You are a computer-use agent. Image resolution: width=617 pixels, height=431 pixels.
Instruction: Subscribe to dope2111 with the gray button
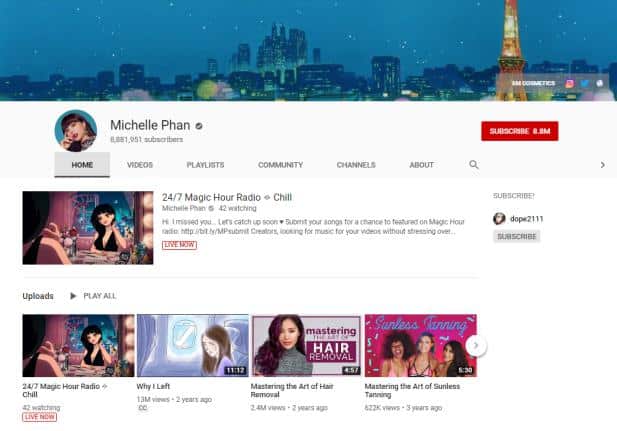pyautogui.click(x=517, y=237)
